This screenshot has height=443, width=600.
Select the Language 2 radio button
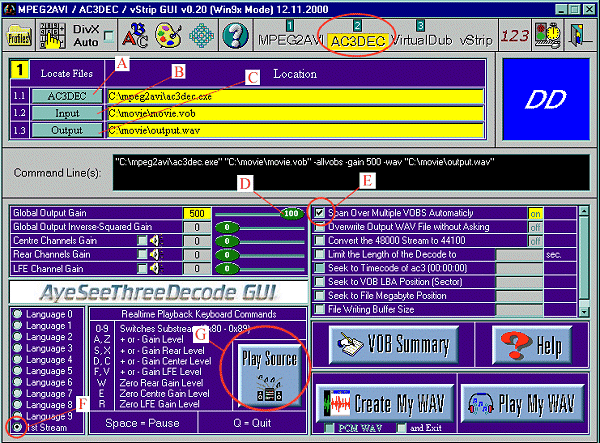pyautogui.click(x=17, y=337)
